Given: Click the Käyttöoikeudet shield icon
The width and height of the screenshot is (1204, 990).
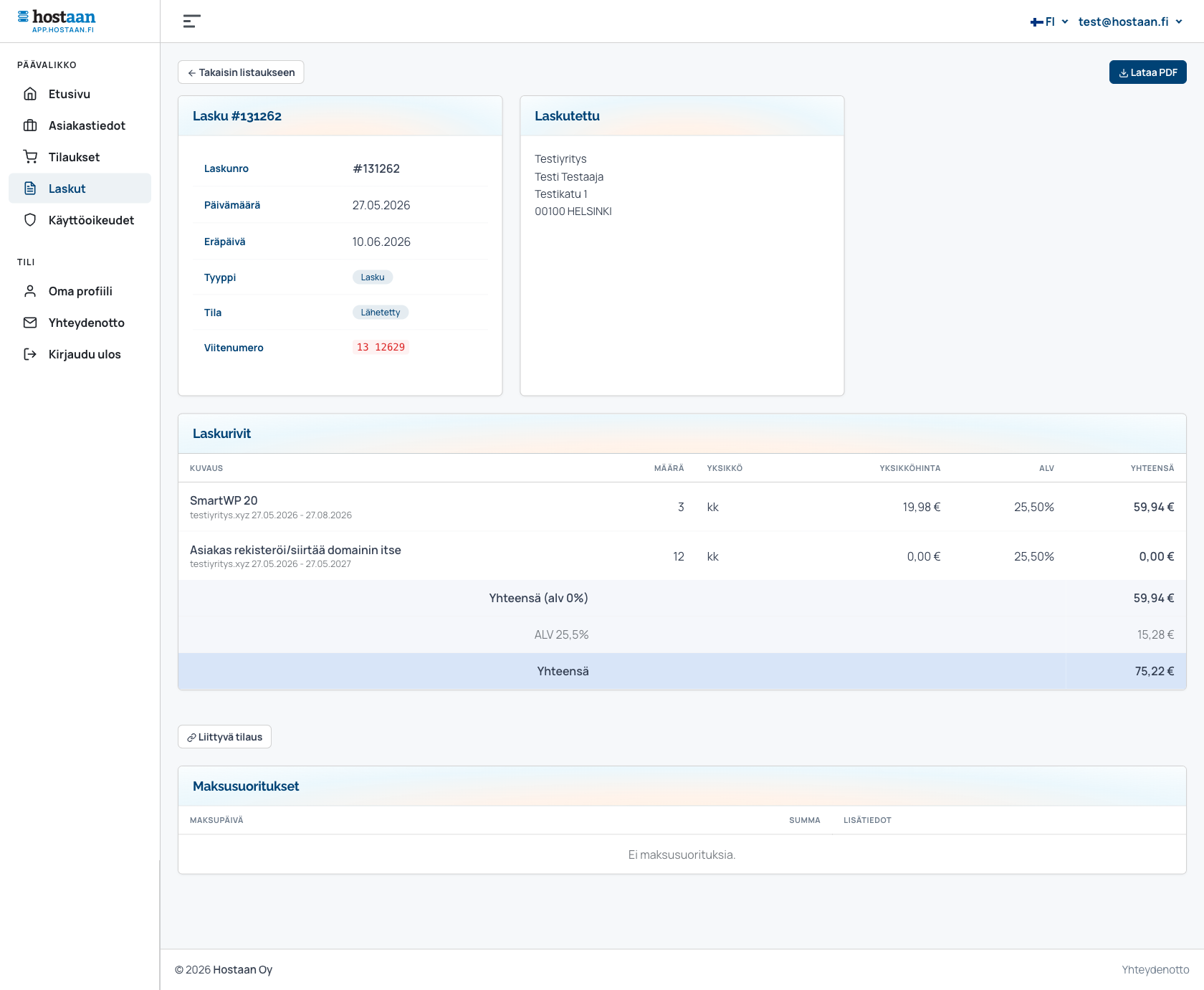Looking at the screenshot, I should point(30,220).
